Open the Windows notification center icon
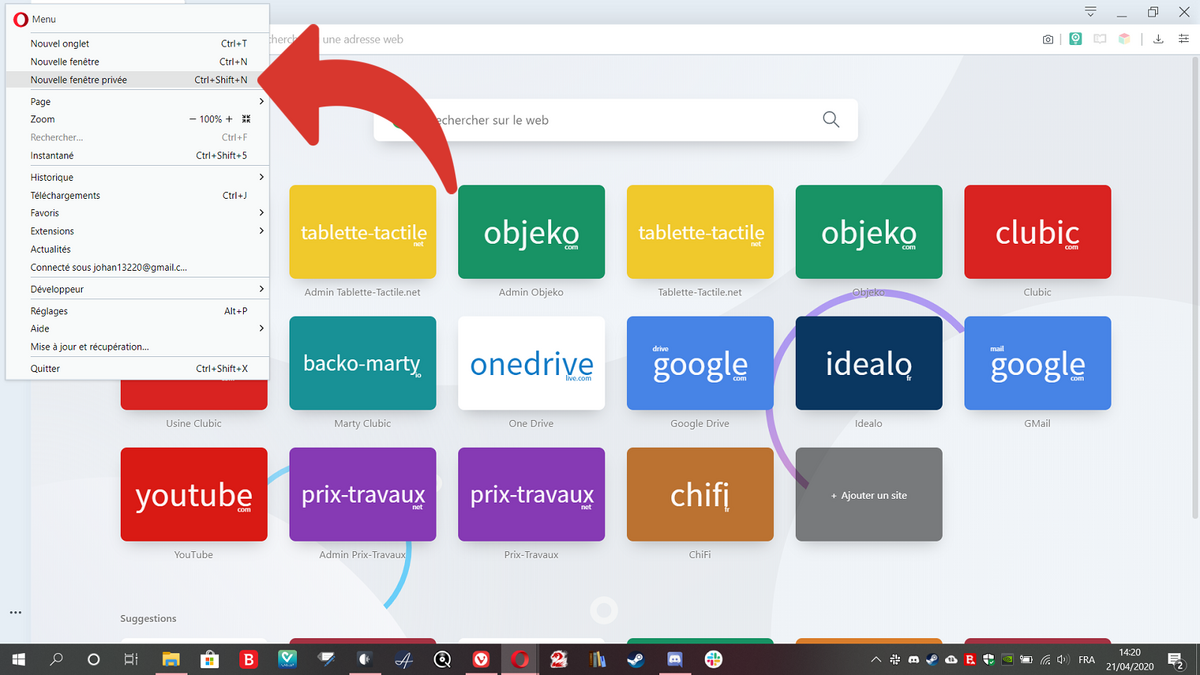Screen dimensions: 1200x675 (x=1176, y=659)
